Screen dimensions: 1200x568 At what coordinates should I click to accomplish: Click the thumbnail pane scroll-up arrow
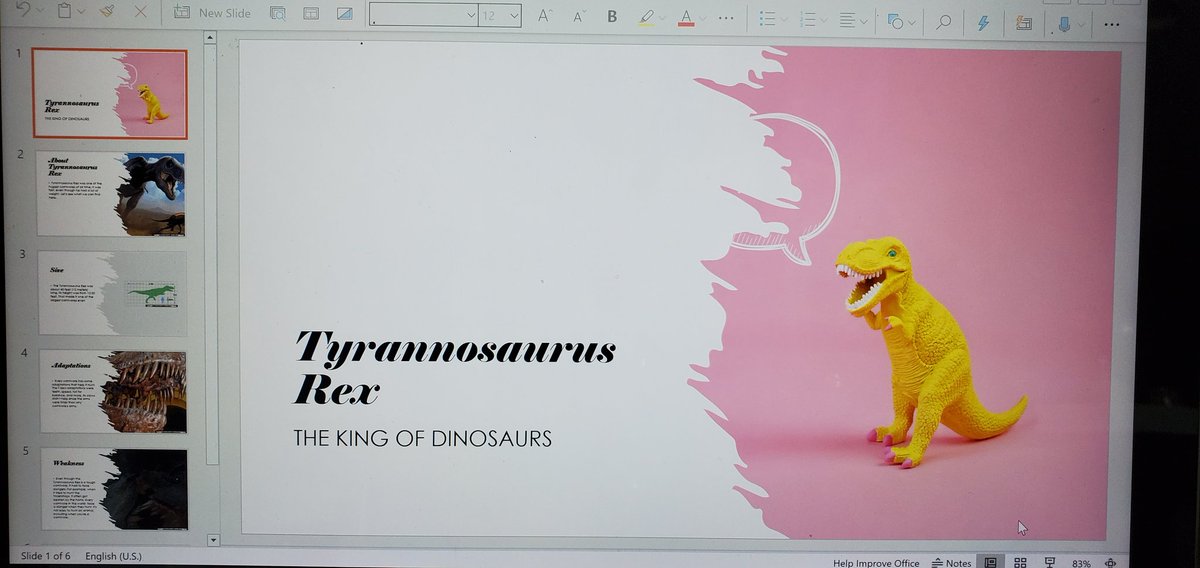(211, 38)
